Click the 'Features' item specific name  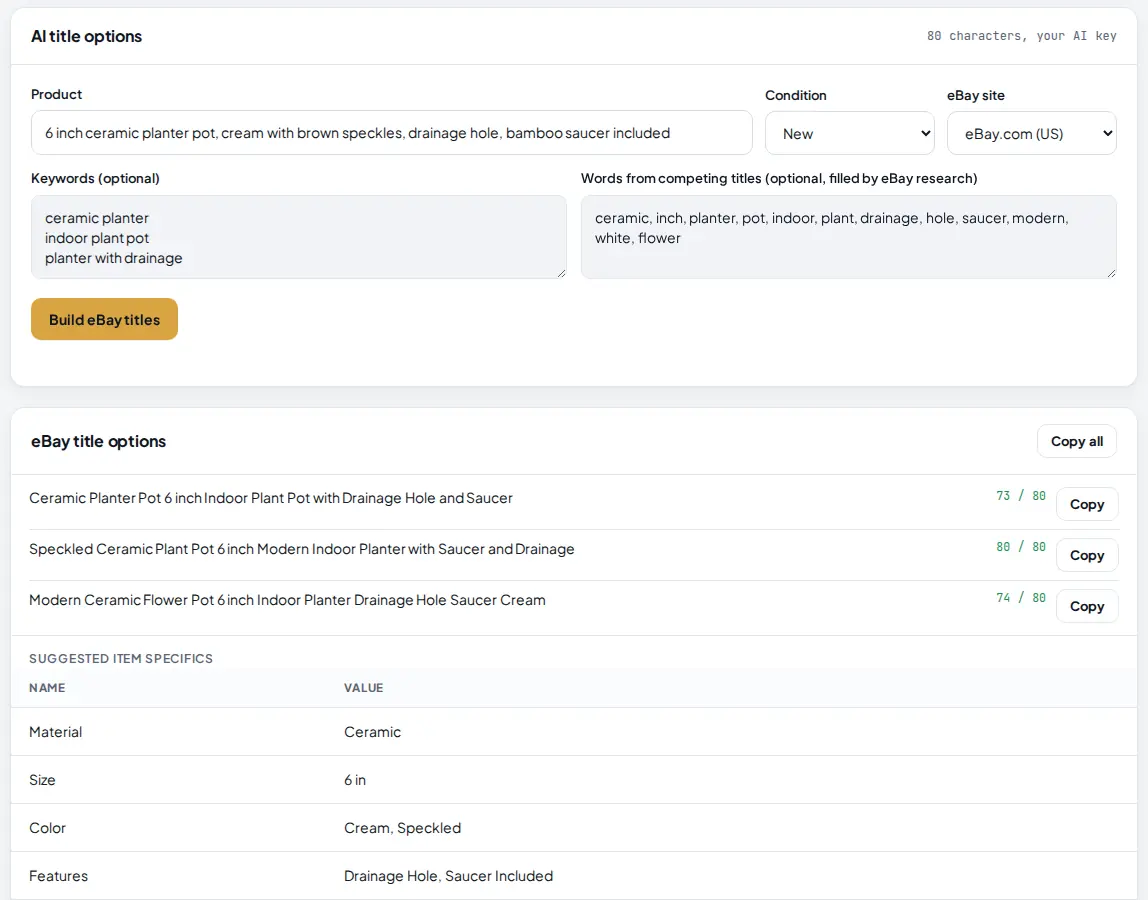click(59, 876)
